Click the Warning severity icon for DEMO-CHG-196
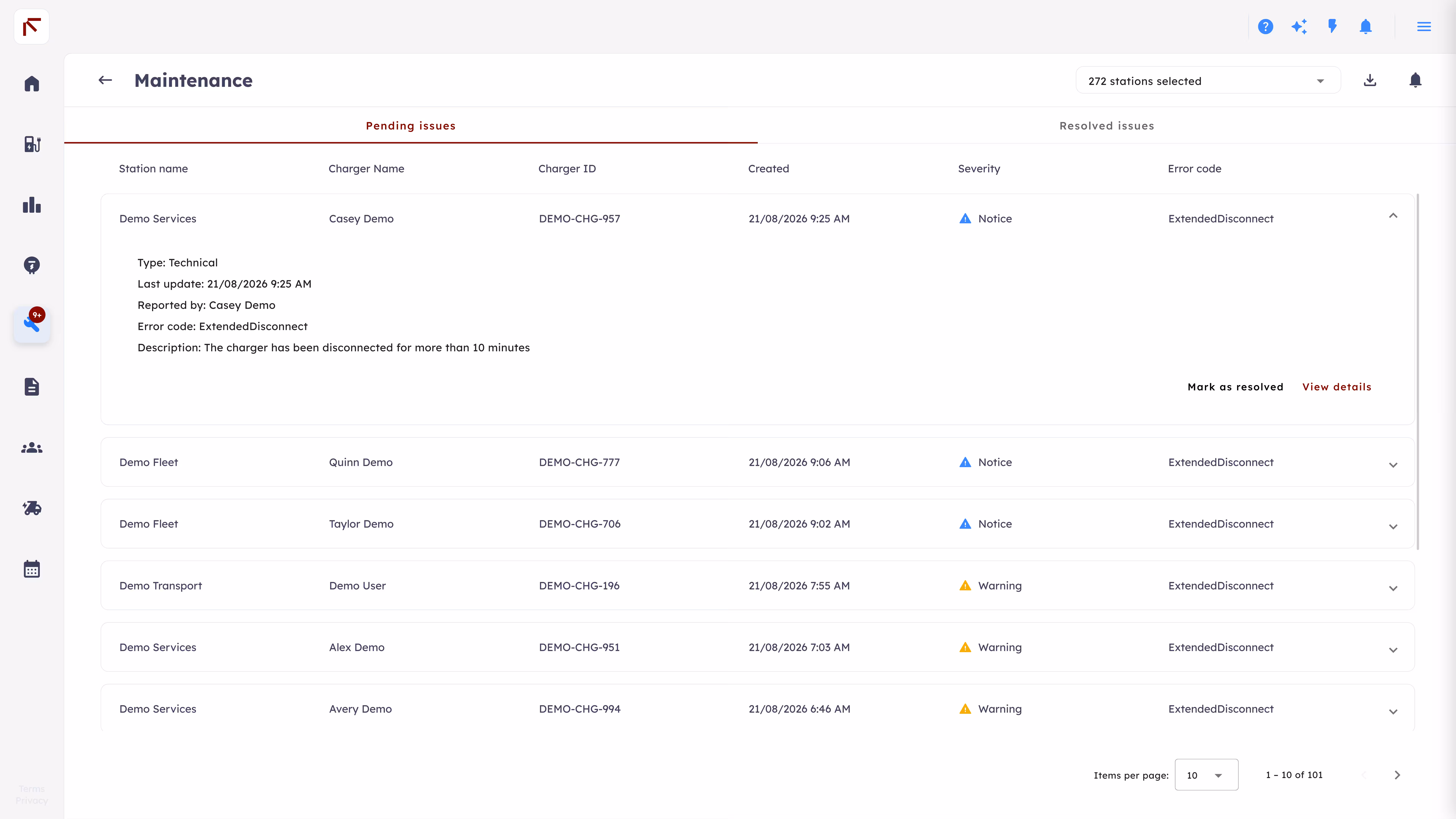This screenshot has width=1456, height=819. tap(965, 586)
